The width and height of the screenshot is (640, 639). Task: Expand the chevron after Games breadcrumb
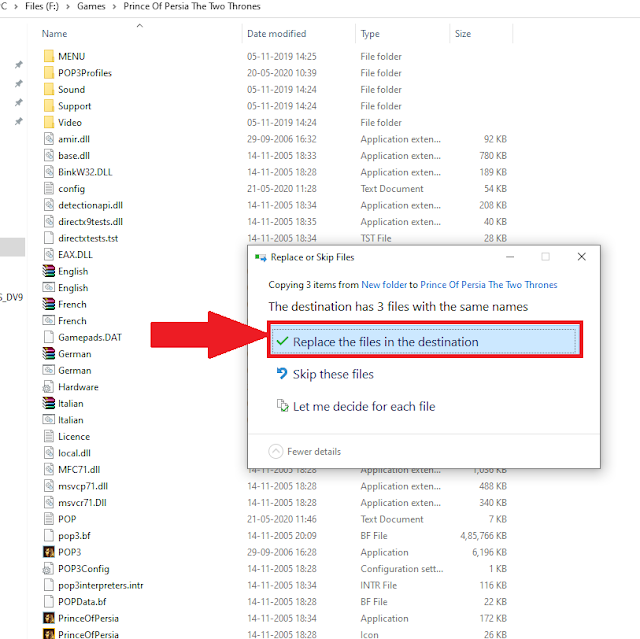tap(114, 7)
